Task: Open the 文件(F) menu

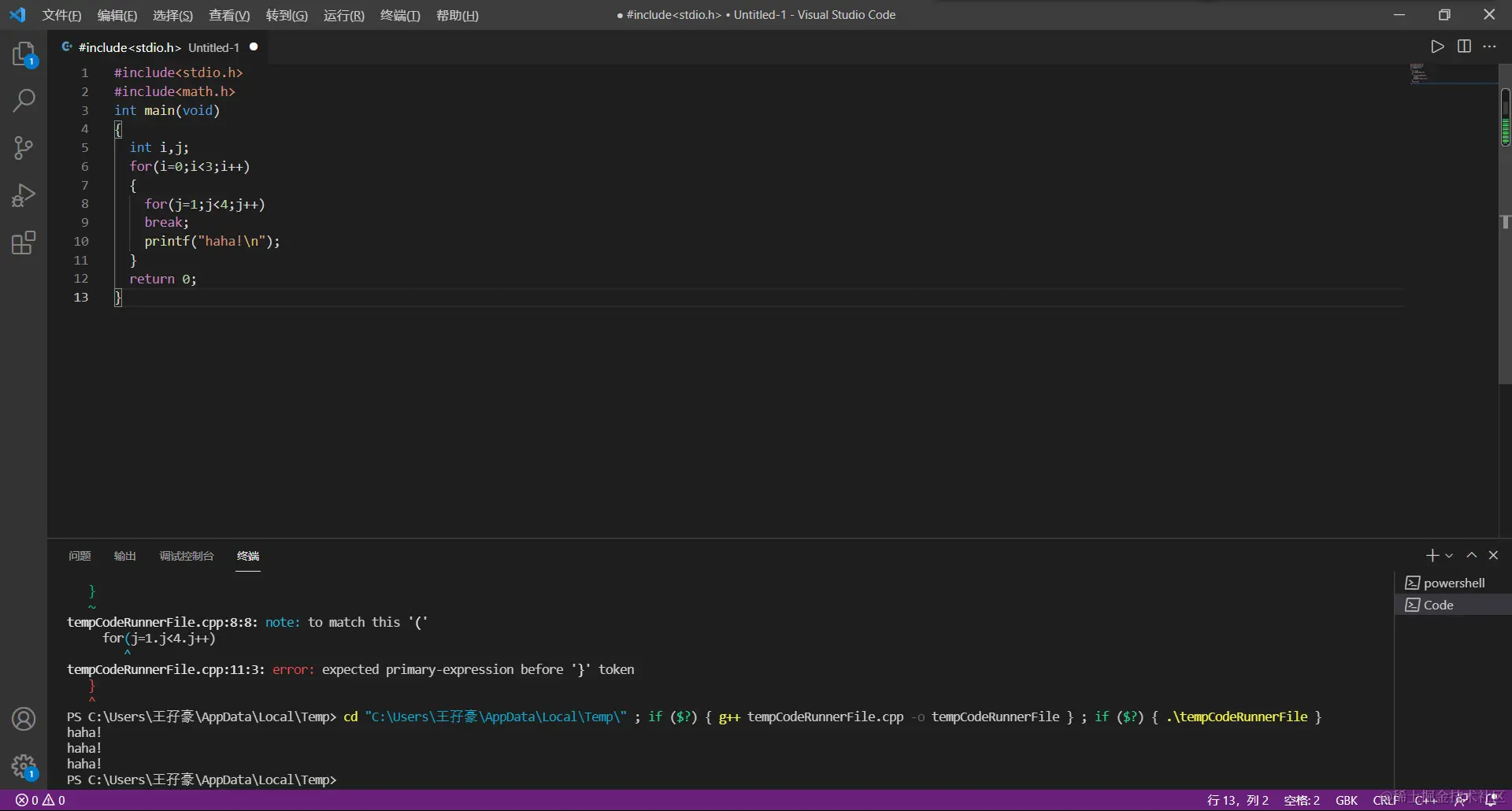Action: (x=61, y=15)
